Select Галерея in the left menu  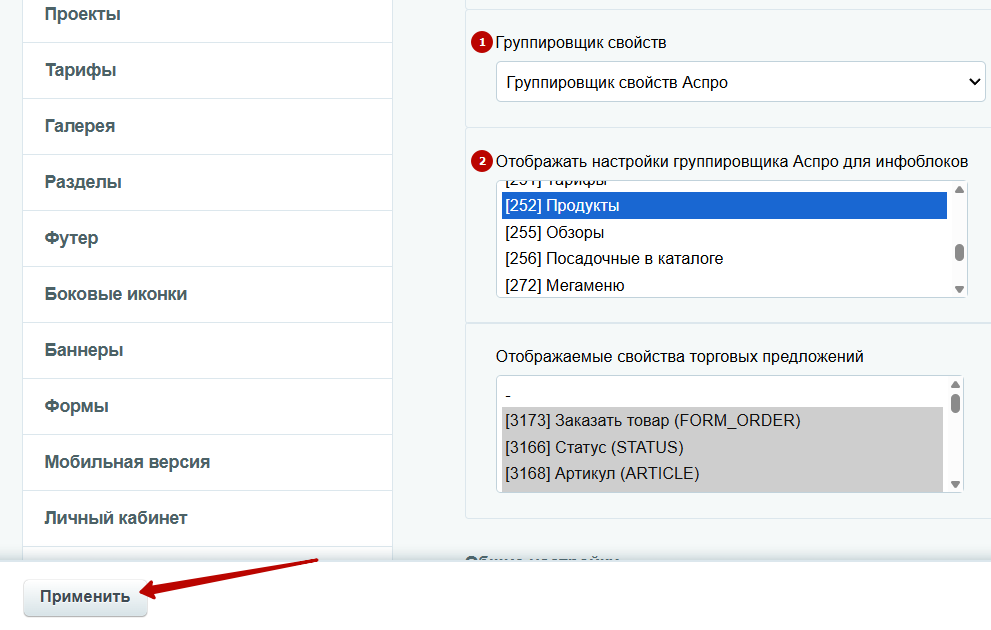click(80, 126)
